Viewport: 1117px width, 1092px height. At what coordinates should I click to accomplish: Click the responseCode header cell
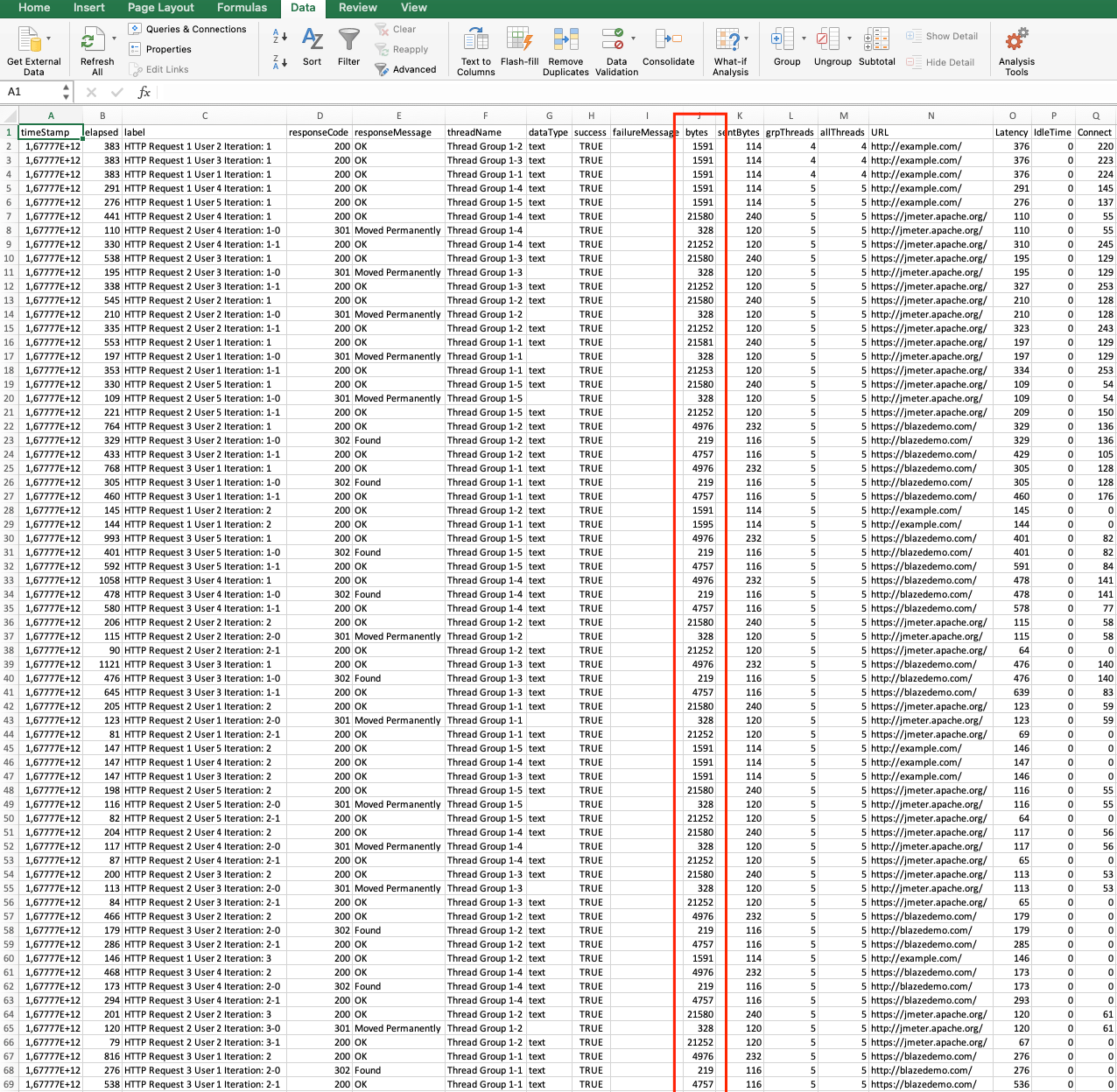[320, 132]
